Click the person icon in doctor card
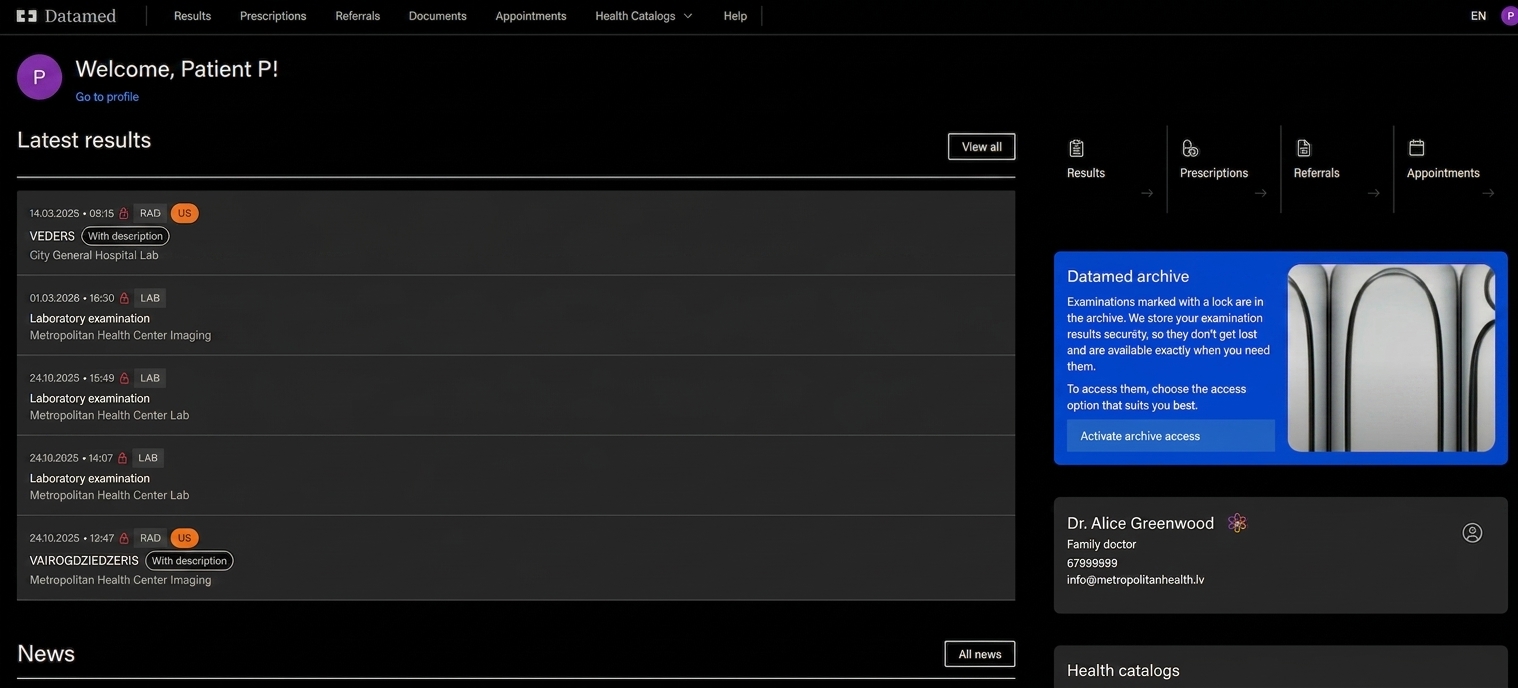Image resolution: width=1518 pixels, height=688 pixels. click(x=1472, y=532)
